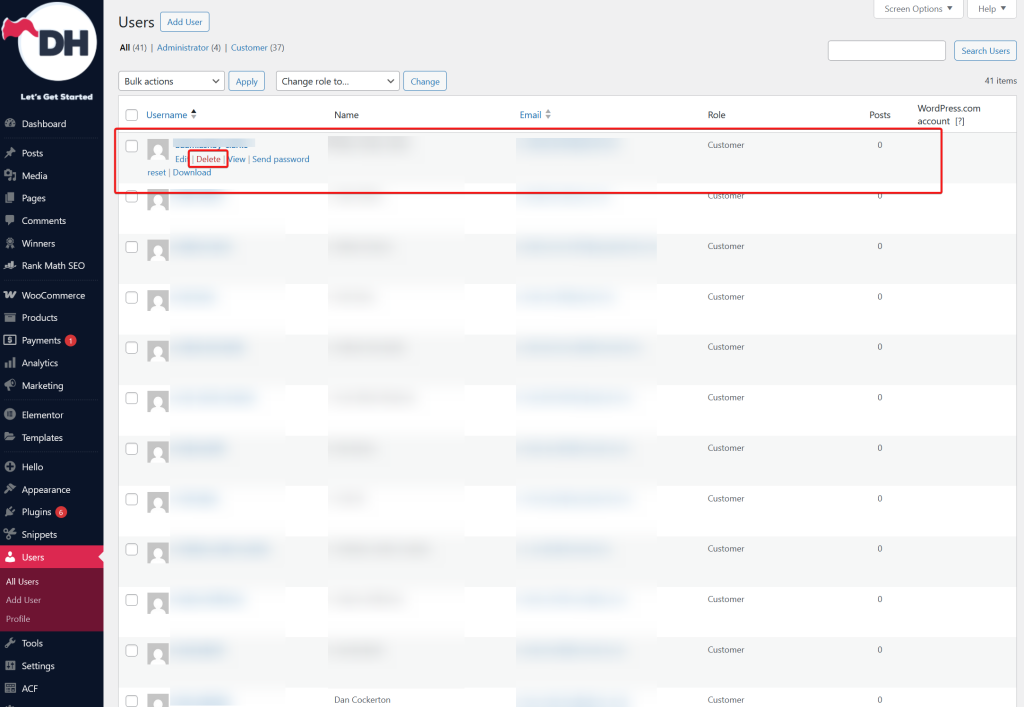Open Media via its sidebar icon
This screenshot has height=707, width=1024.
coord(10,176)
